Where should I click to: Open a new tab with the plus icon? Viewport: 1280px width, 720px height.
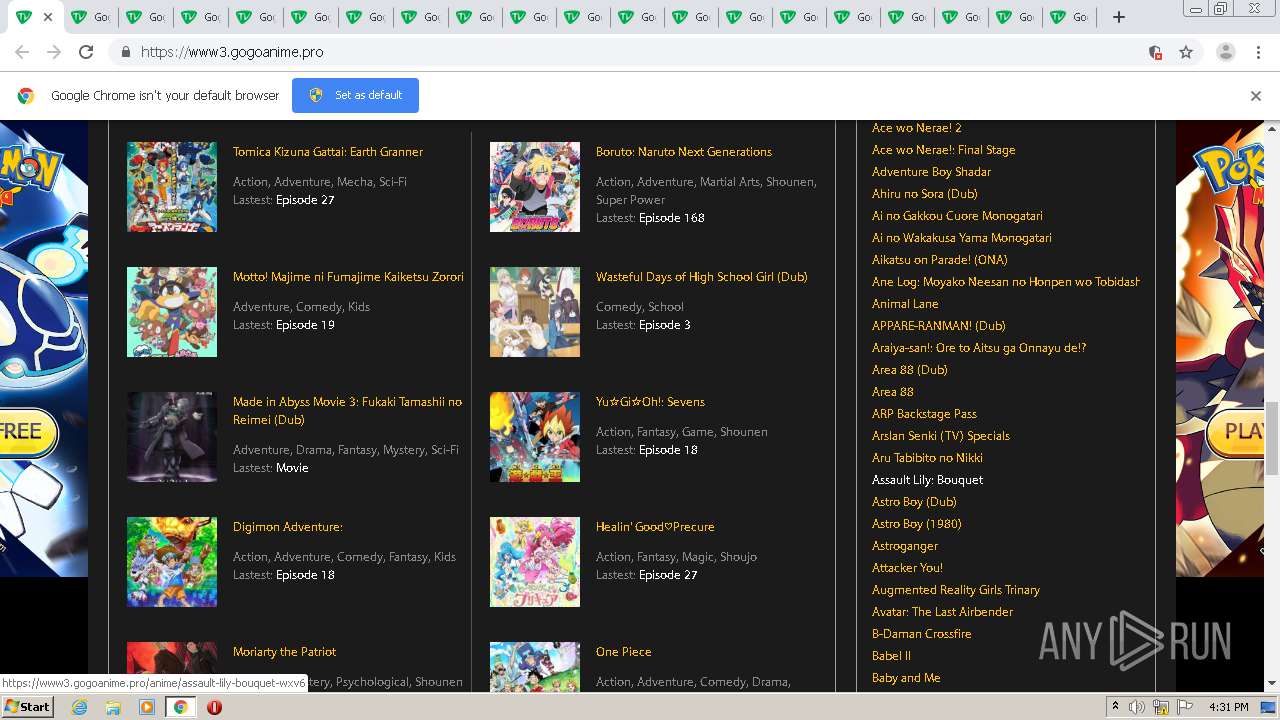point(1119,17)
